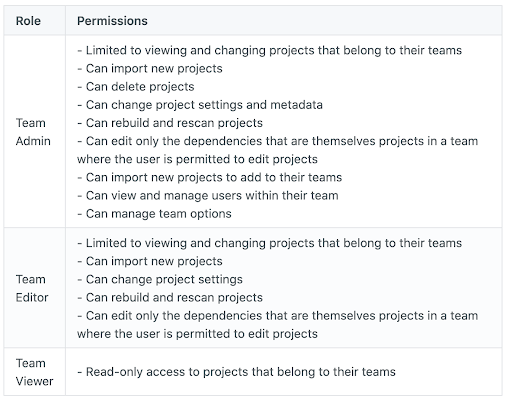This screenshot has height=401, width=512.
Task: Click Team Editor's 'Can edit only the dependencies' line
Action: tap(278, 324)
